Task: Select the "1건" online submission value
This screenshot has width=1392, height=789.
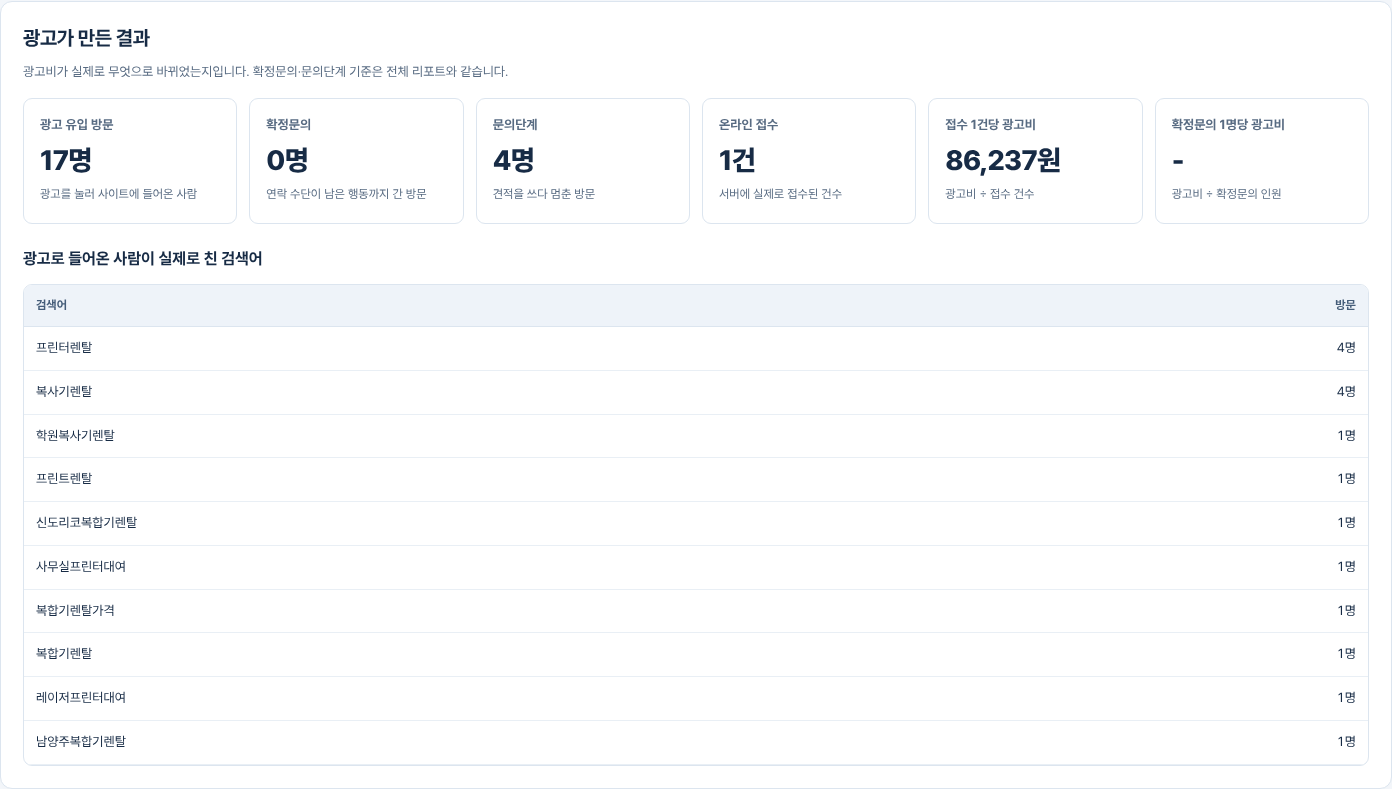Action: pyautogui.click(x=737, y=160)
